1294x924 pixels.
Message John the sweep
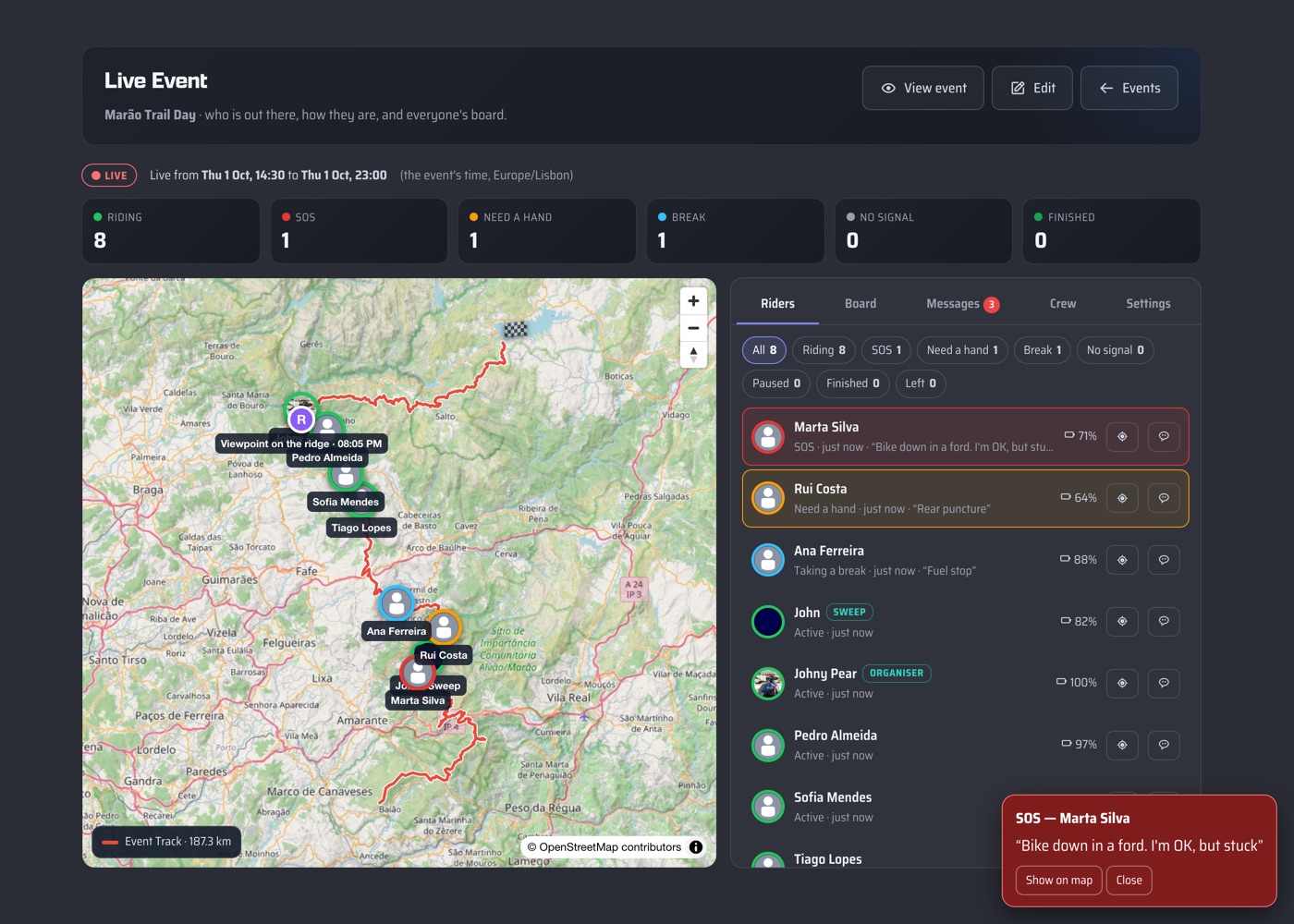click(1164, 621)
